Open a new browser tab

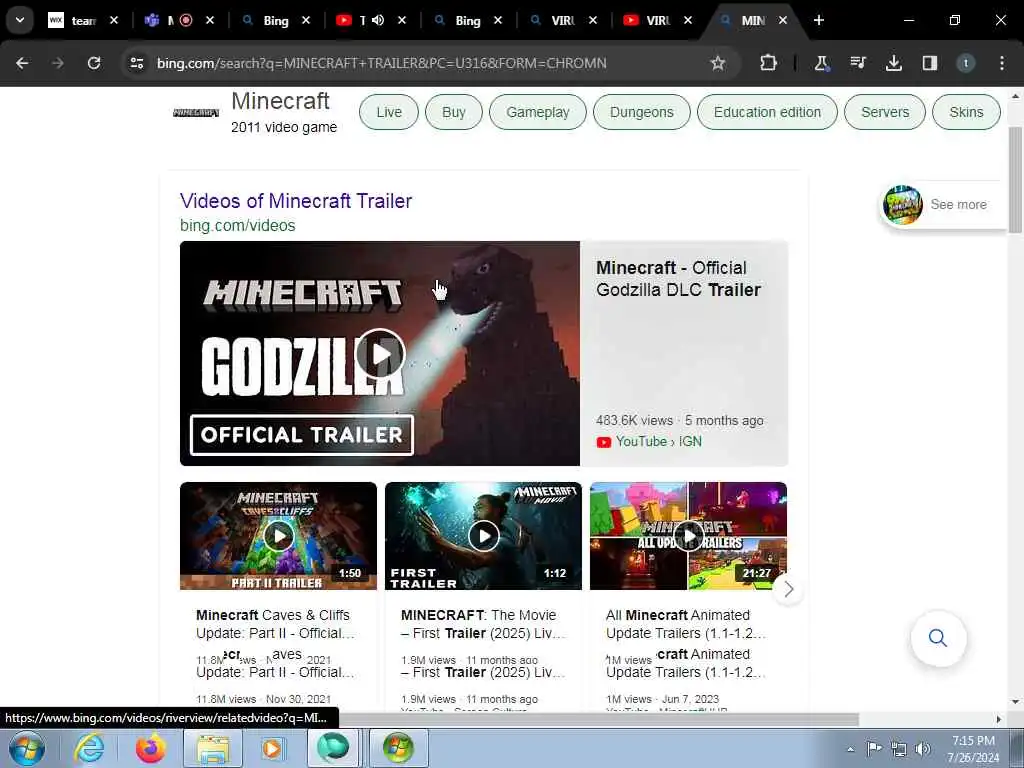coord(818,20)
